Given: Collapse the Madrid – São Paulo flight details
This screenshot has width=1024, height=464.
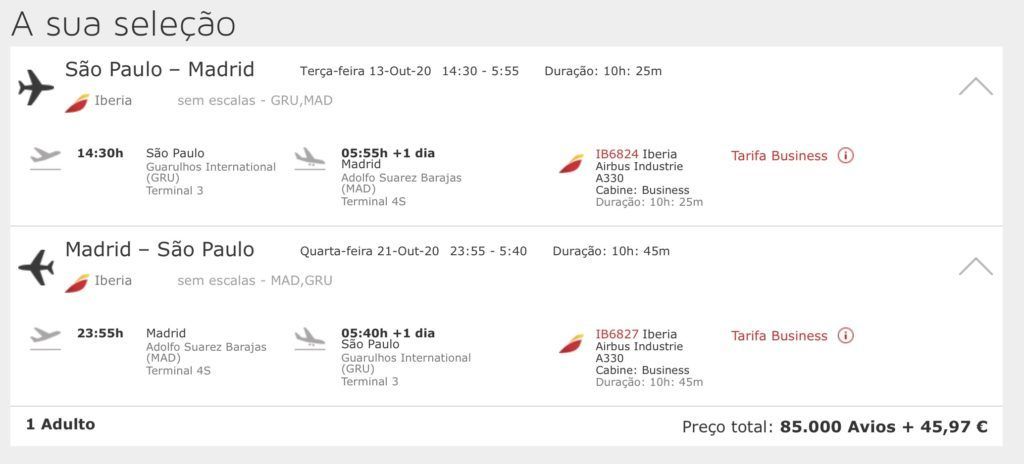Looking at the screenshot, I should pos(976,266).
